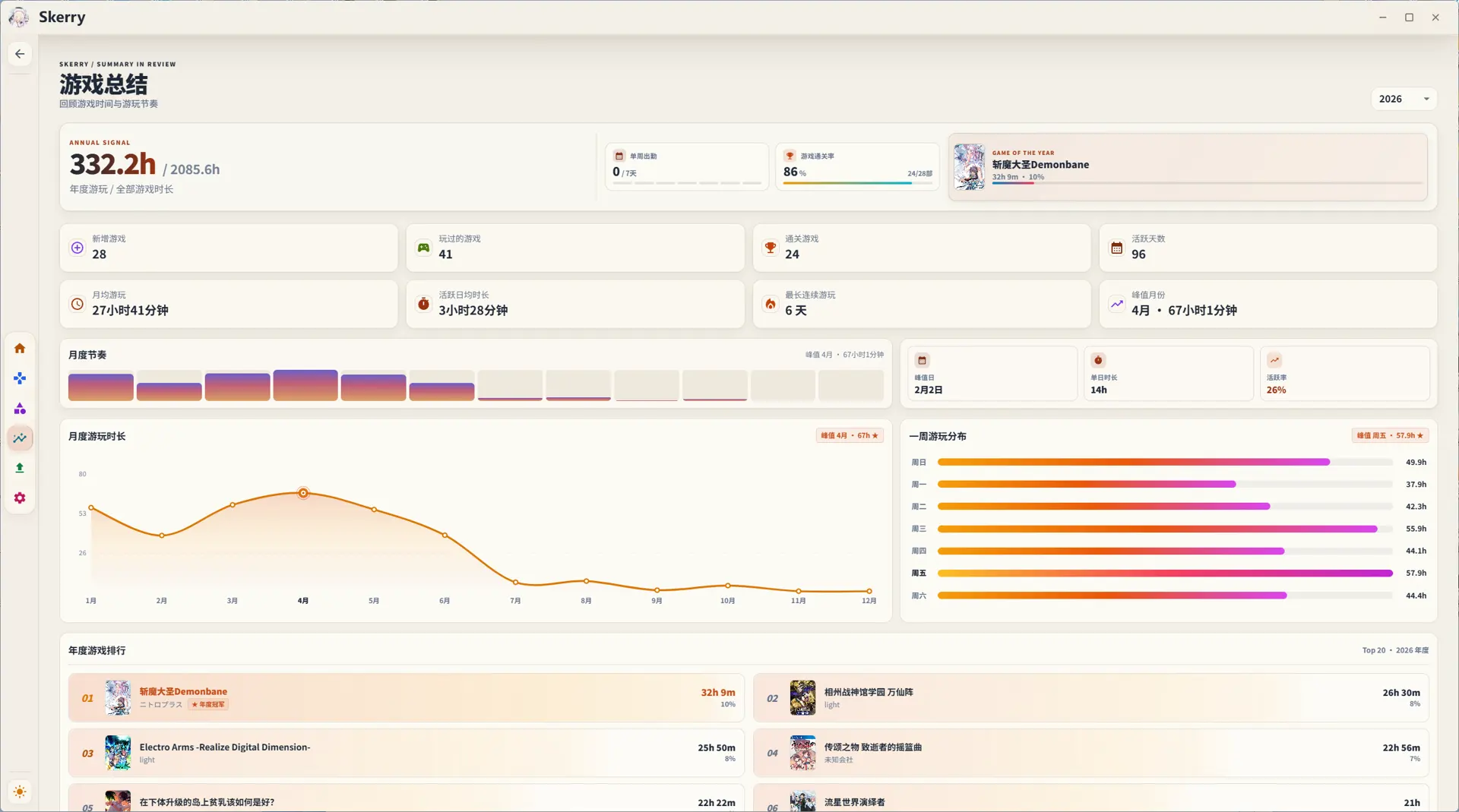Screen dimensions: 1459x812
Task: Open the shapes category icon in sidebar
Action: tap(20, 409)
